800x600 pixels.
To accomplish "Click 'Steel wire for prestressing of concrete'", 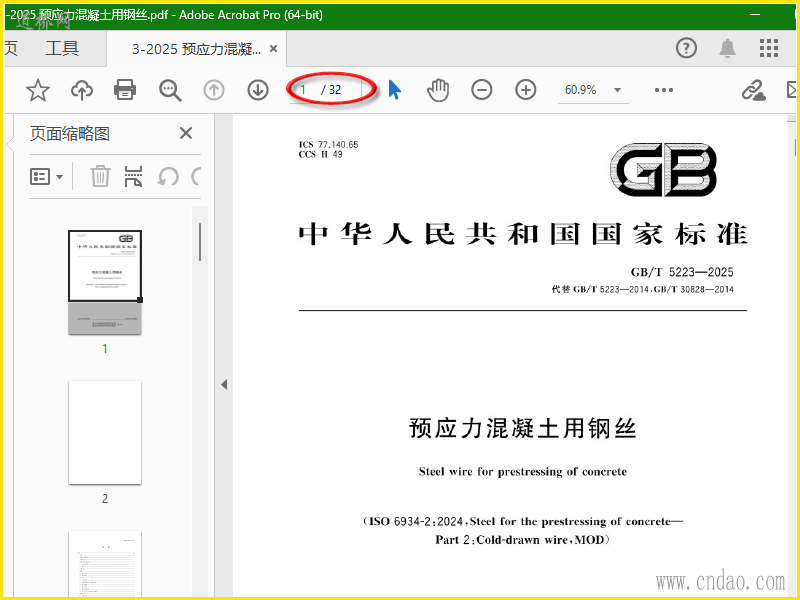I will [523, 472].
